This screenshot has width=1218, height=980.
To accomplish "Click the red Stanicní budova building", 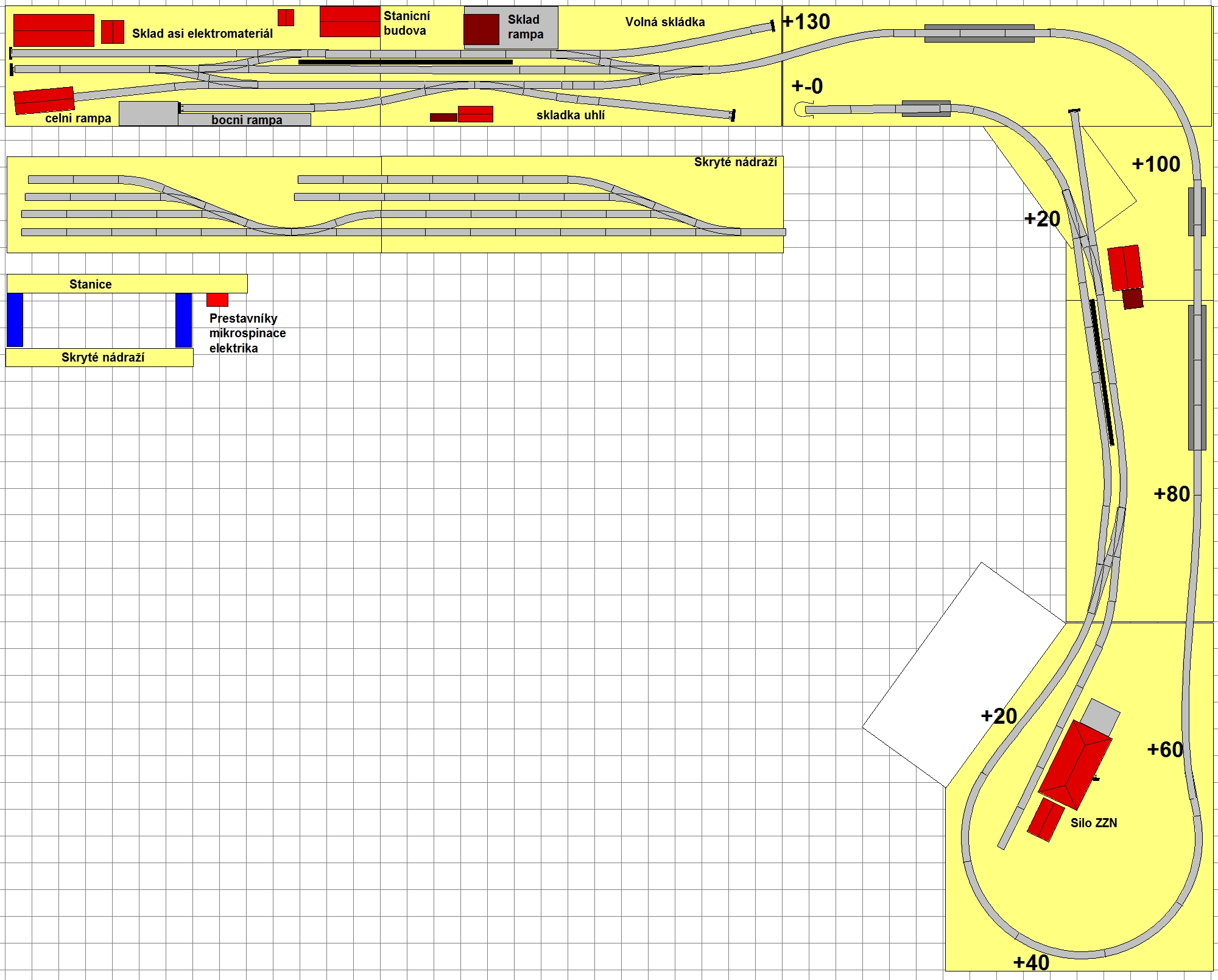I will 350,22.
